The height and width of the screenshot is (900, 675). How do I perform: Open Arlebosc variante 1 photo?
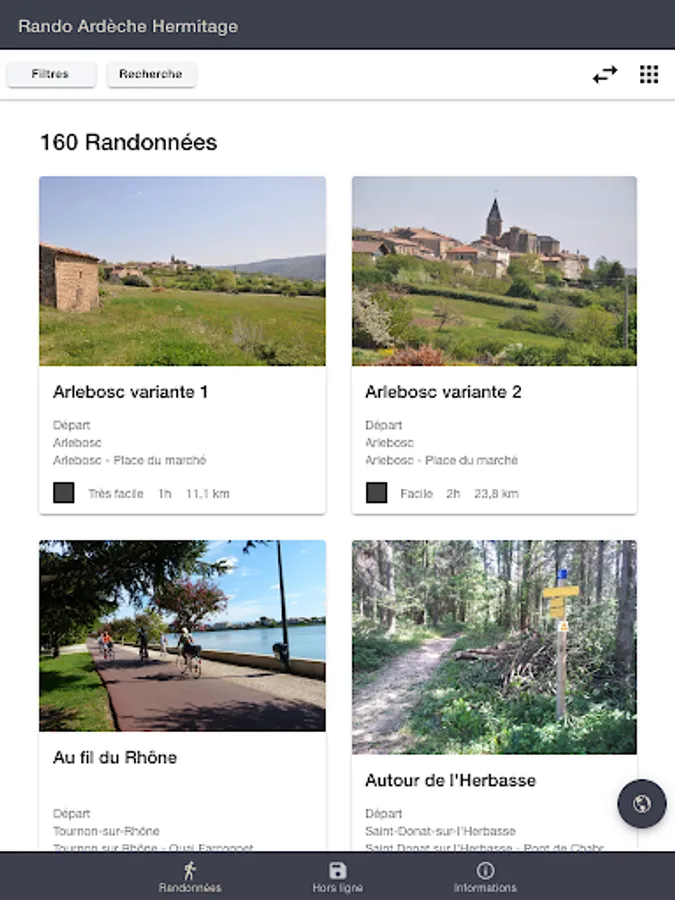point(183,271)
